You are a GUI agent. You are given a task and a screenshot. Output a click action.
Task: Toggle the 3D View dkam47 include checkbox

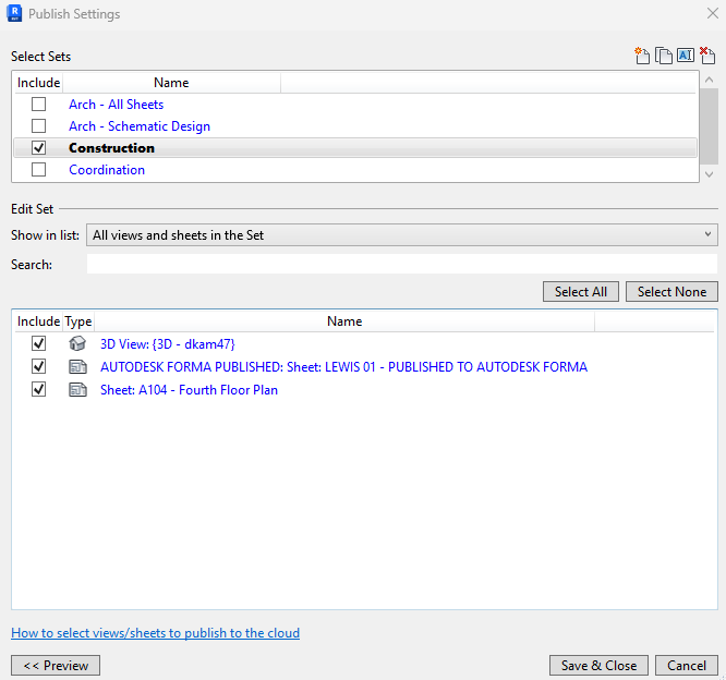pos(39,343)
